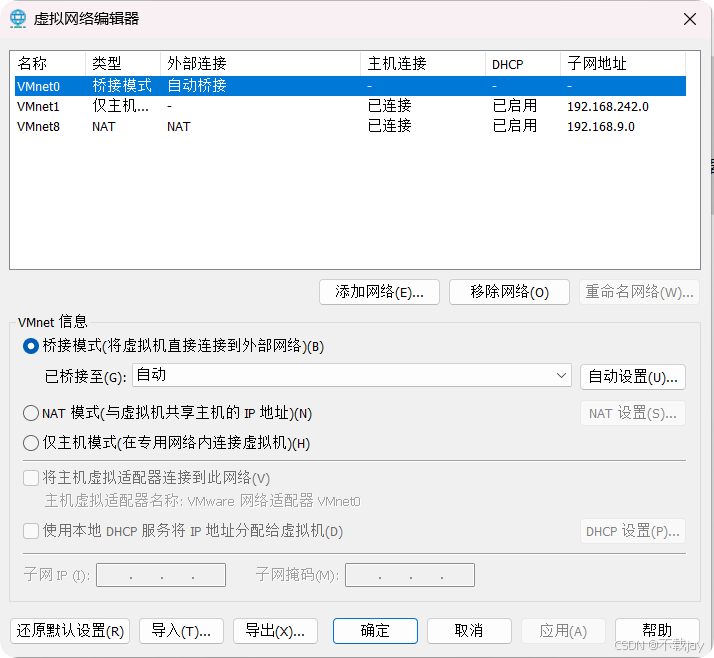714x658 pixels.
Task: Click the 类型 column header
Action: tap(123, 63)
